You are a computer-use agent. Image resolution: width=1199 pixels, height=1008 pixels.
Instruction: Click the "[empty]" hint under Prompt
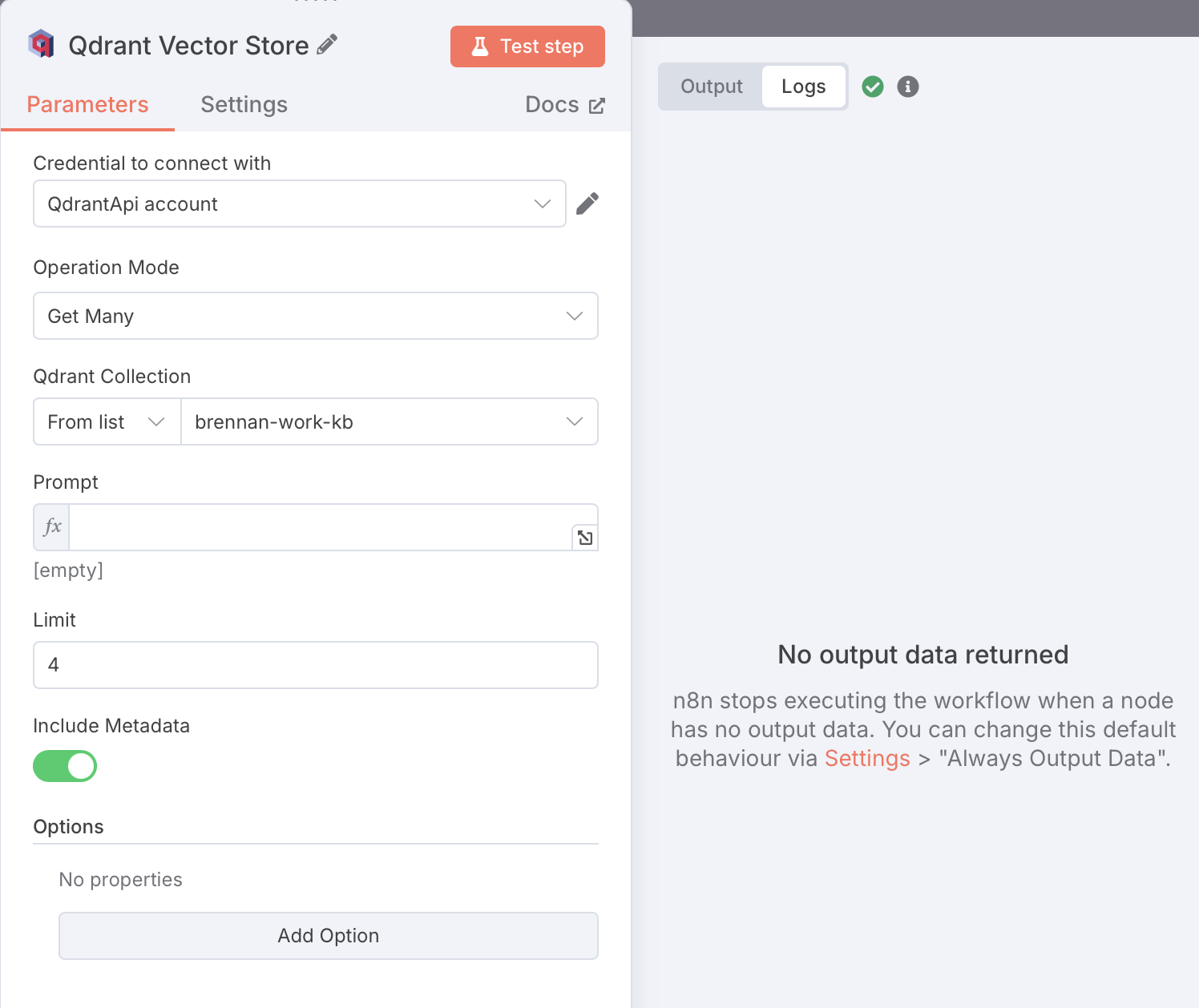[68, 571]
